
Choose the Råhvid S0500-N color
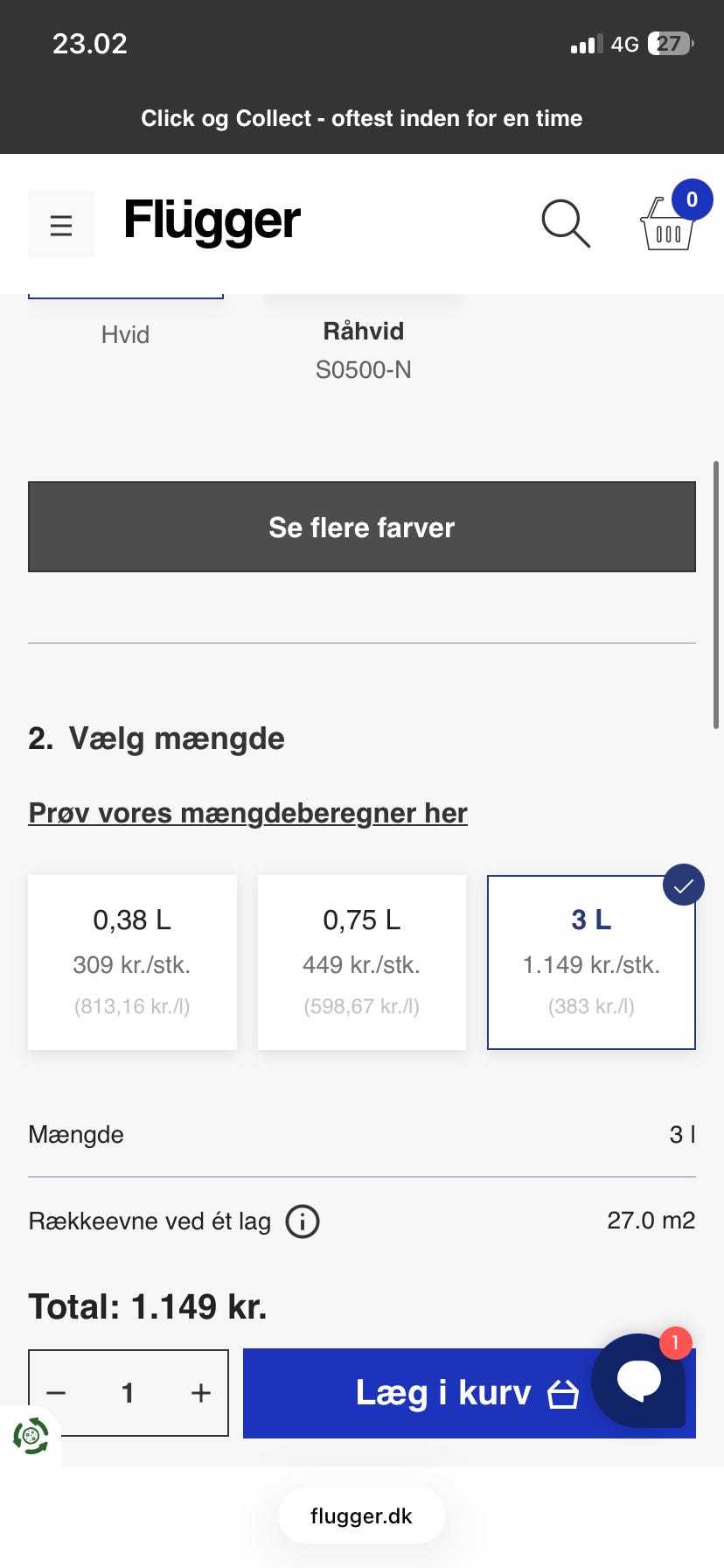click(x=363, y=348)
